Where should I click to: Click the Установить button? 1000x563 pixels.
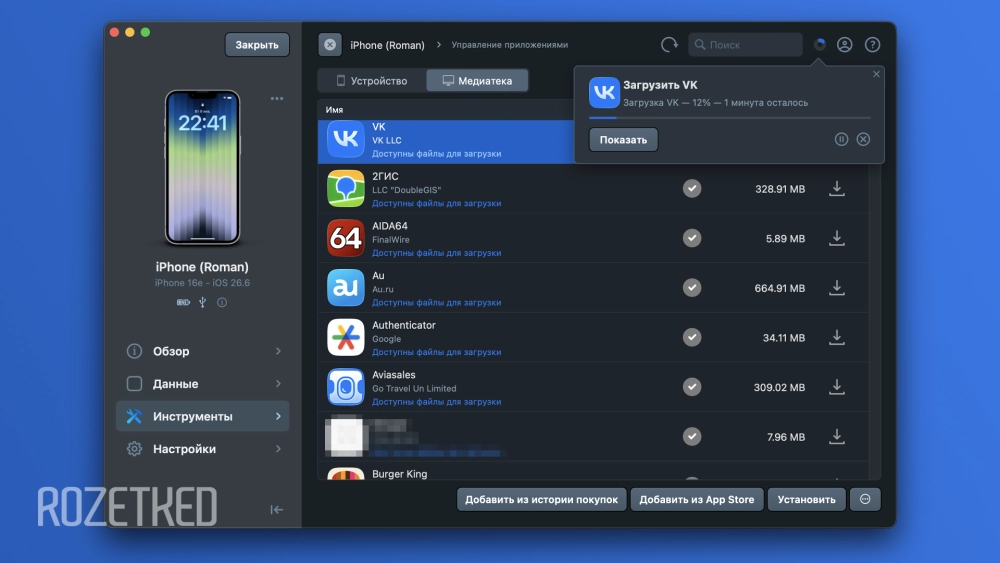[806, 499]
